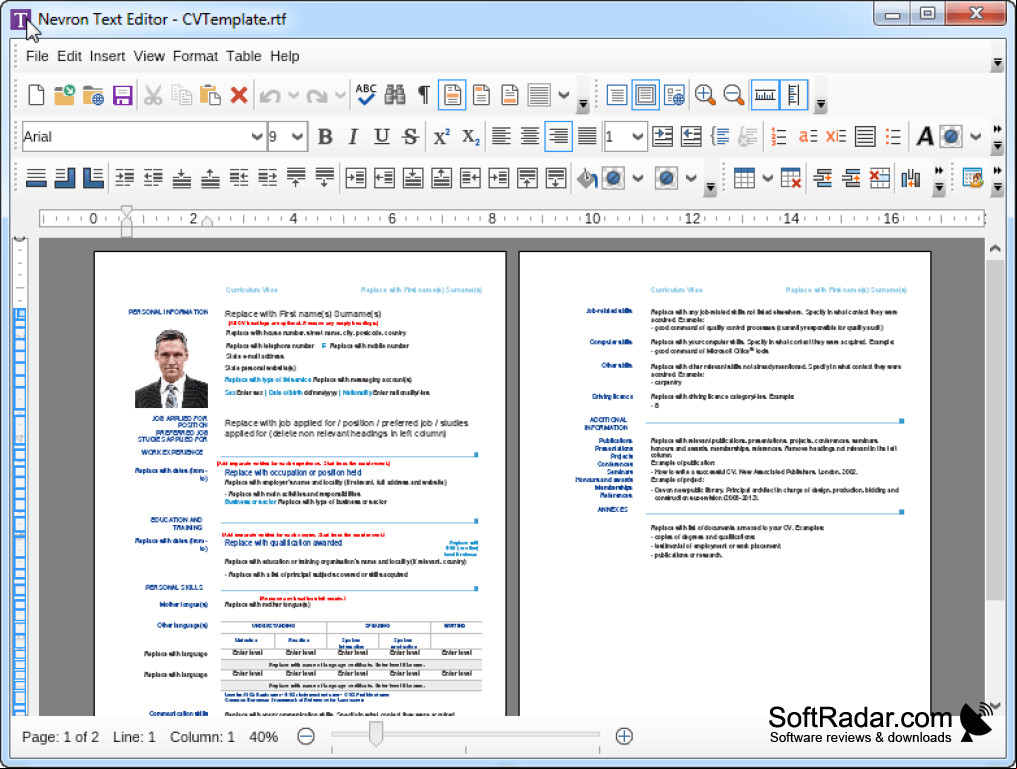Apply superscript formatting
1017x769 pixels.
click(441, 137)
